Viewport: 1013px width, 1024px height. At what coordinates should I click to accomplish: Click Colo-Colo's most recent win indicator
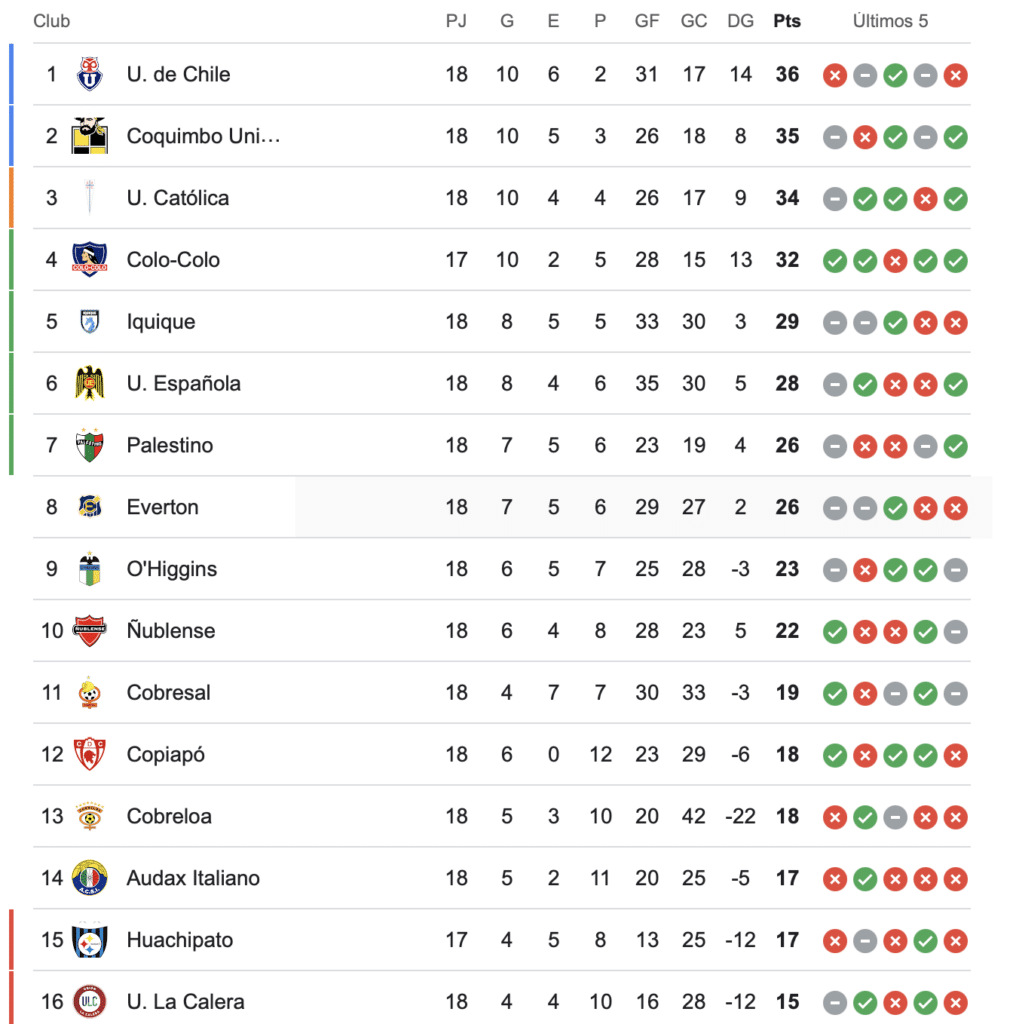click(956, 261)
